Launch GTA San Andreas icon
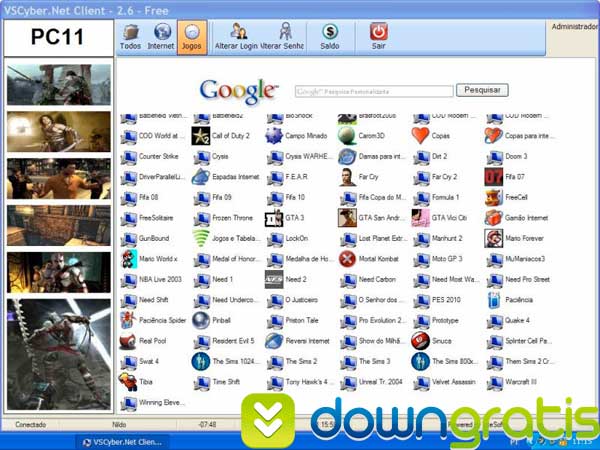600x450 pixels. (347, 218)
